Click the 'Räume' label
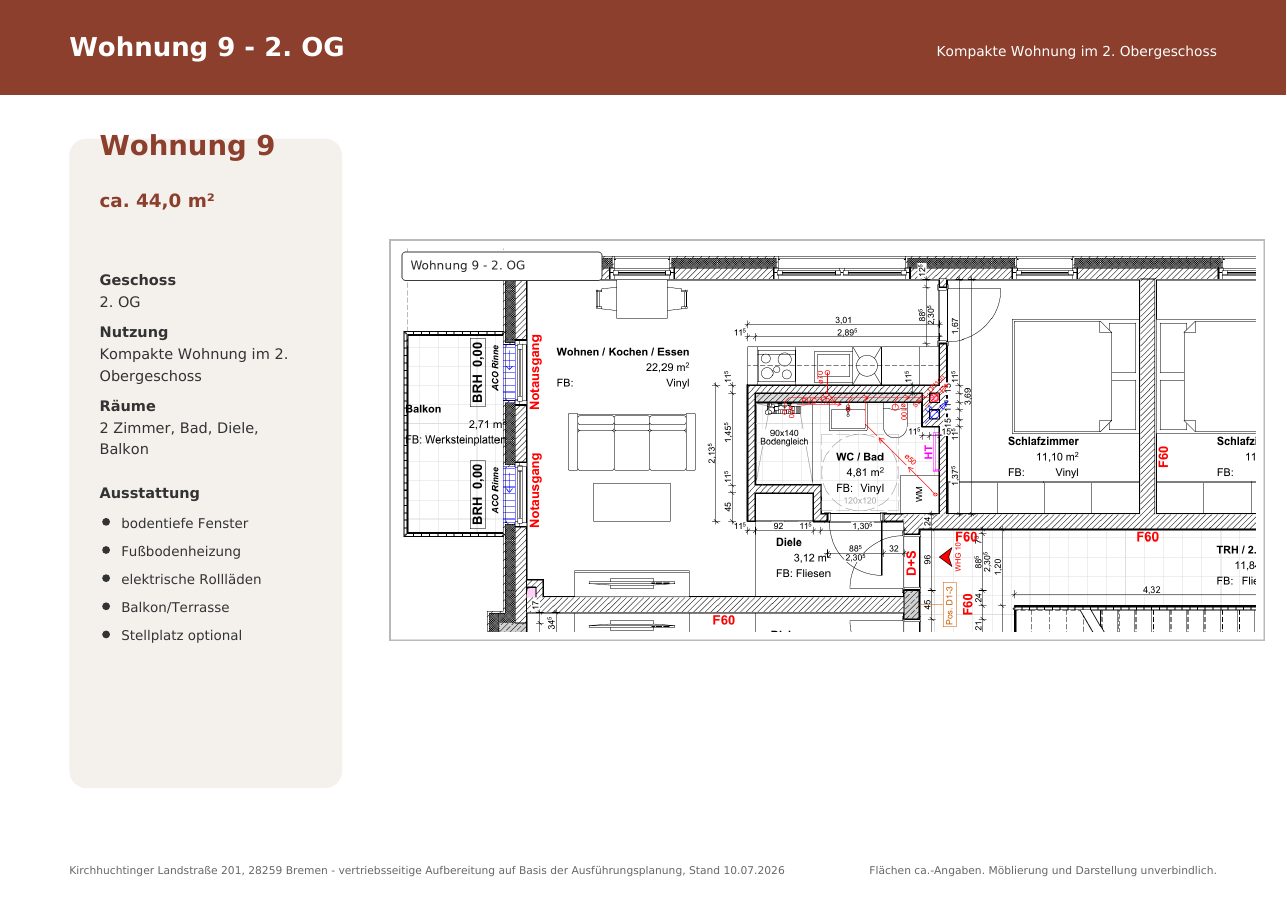 (128, 406)
